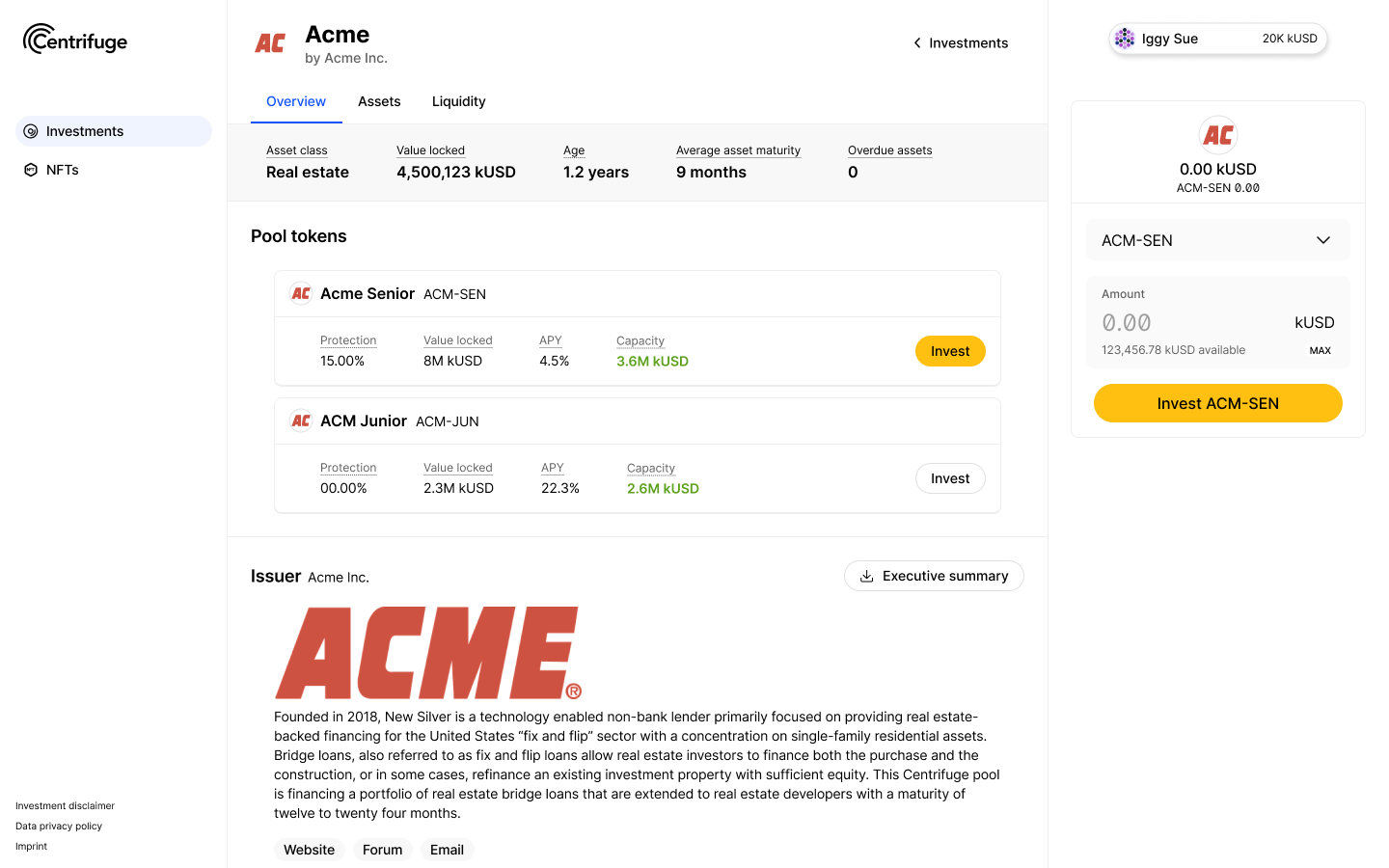
Task: Click the AC logo in invest panel
Action: pos(1217,135)
